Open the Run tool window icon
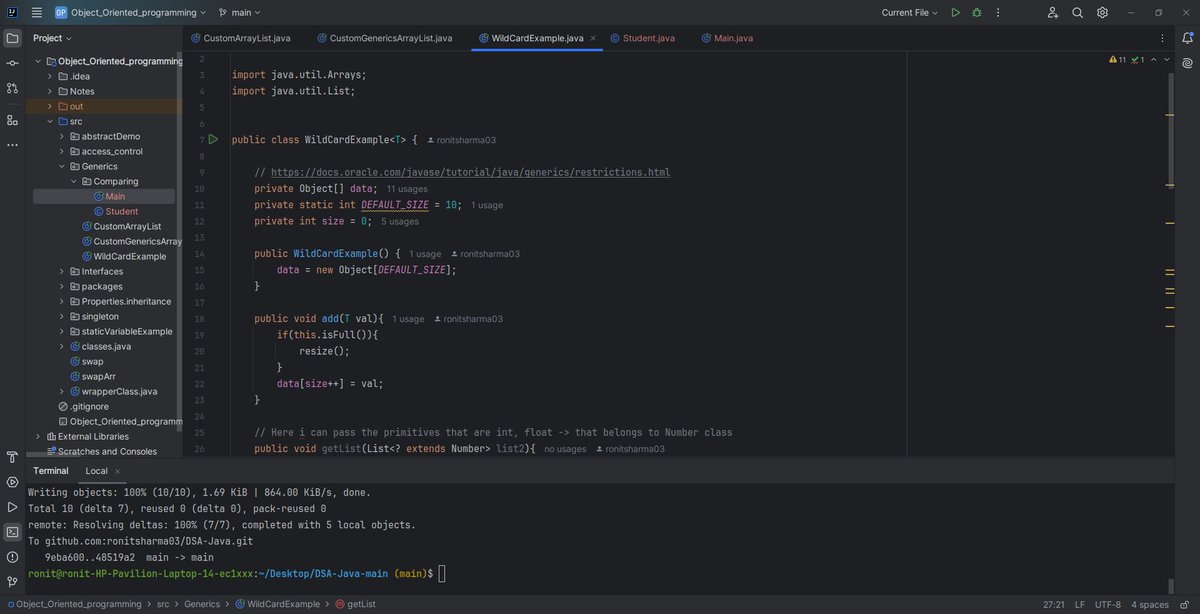 pos(12,507)
